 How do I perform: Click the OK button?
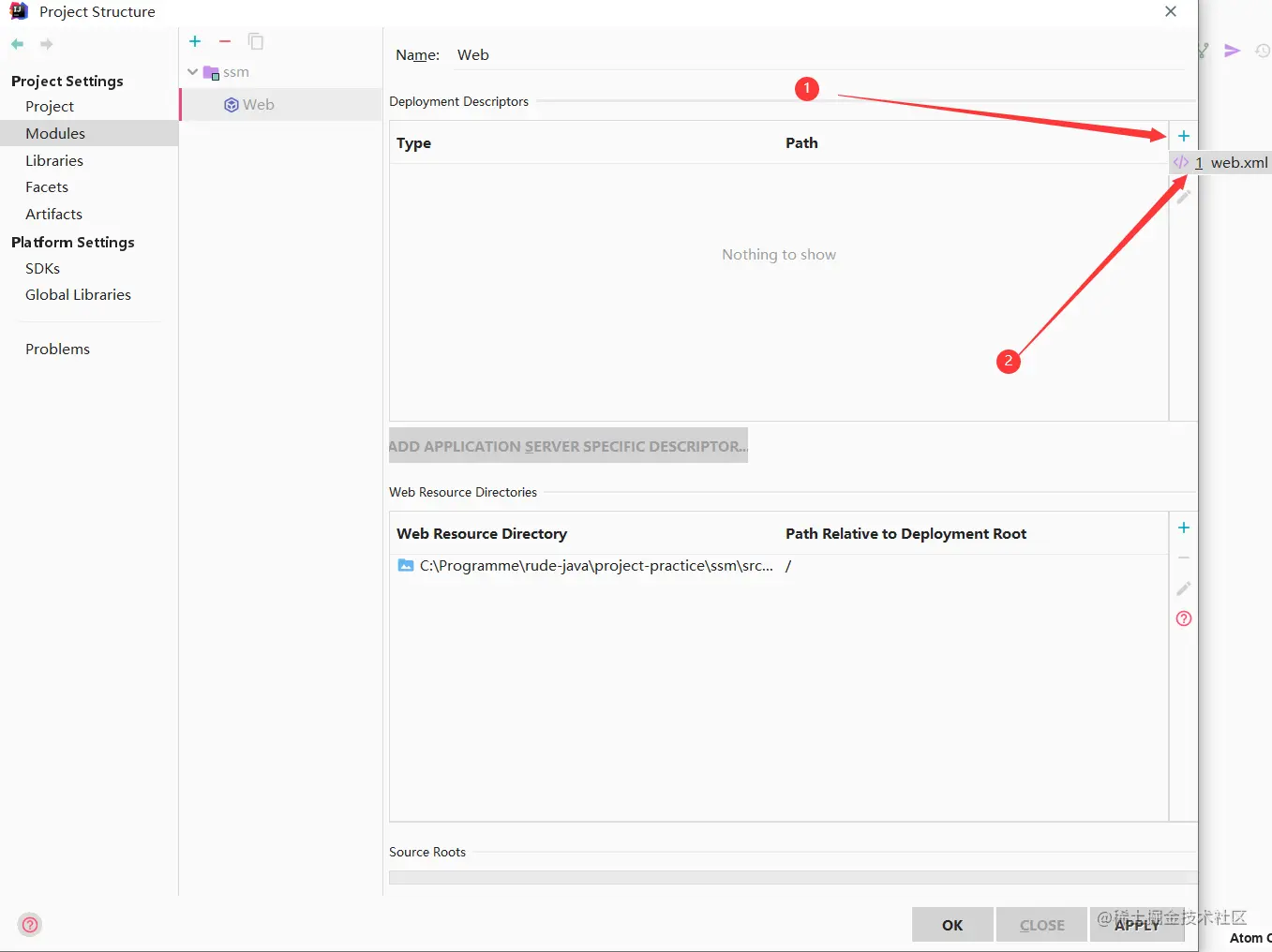tap(952, 925)
